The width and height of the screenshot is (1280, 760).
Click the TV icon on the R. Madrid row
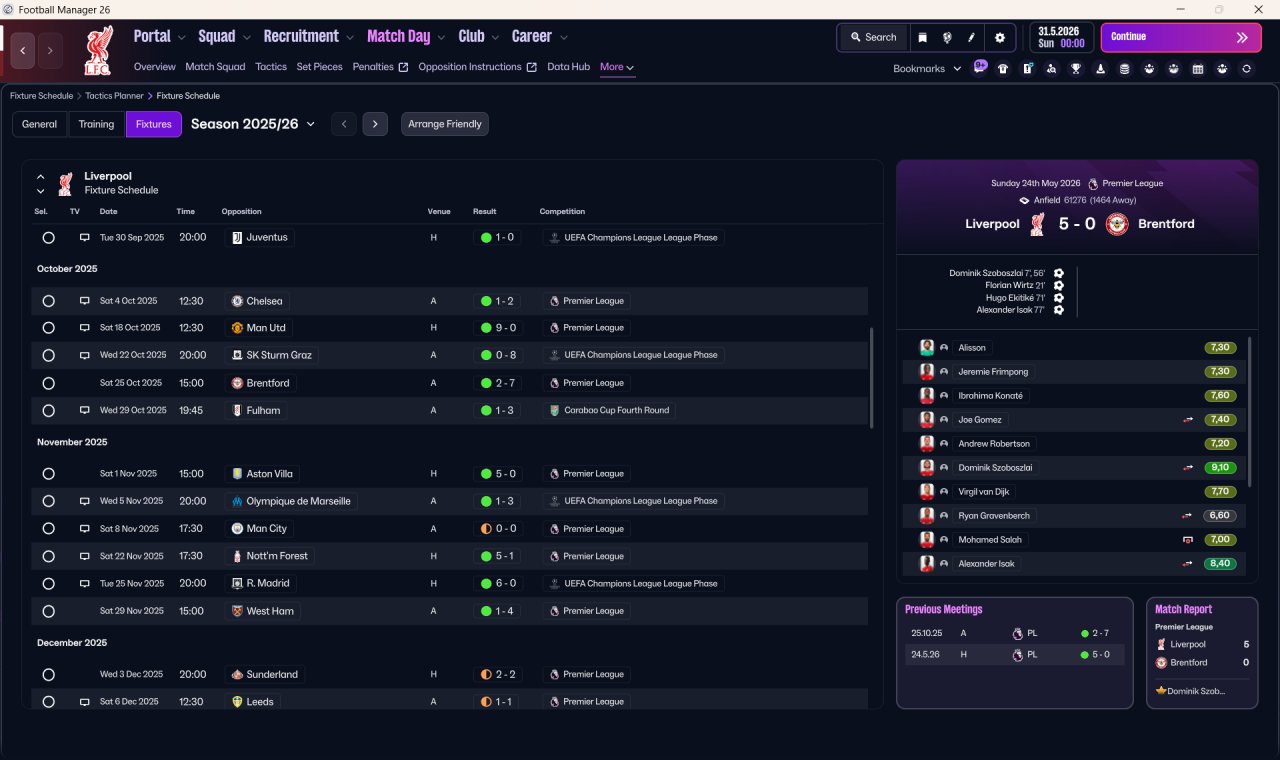click(x=85, y=583)
